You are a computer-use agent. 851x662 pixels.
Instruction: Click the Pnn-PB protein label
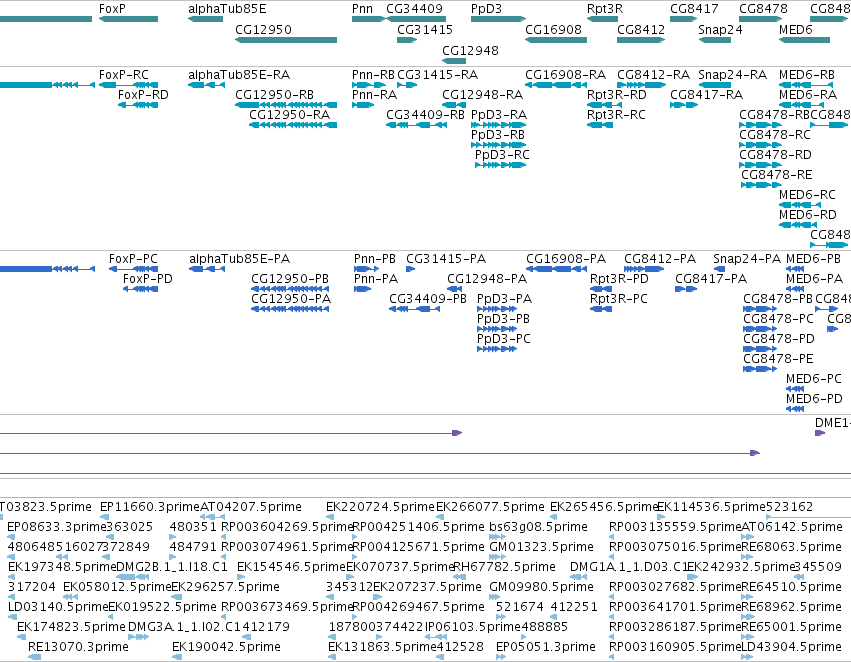pyautogui.click(x=374, y=258)
